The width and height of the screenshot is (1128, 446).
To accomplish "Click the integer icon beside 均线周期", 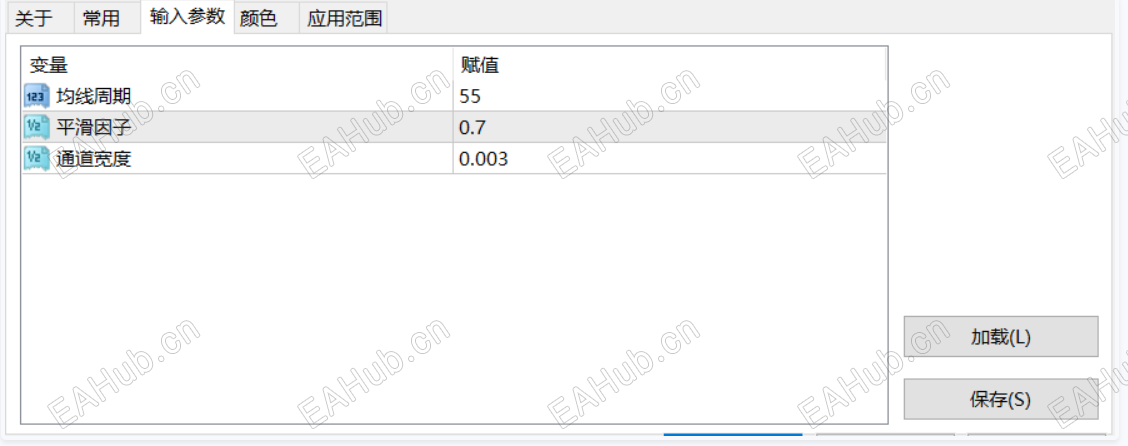I will (37, 96).
